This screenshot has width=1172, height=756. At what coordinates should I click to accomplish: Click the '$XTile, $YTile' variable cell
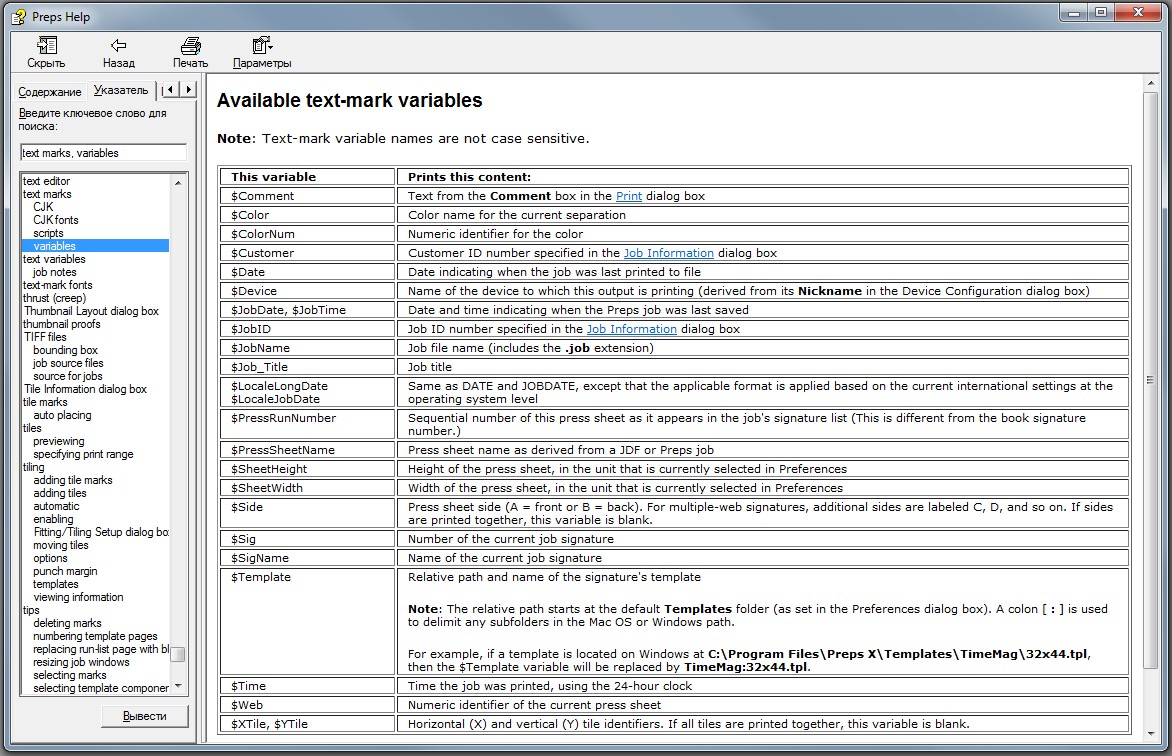pyautogui.click(x=307, y=724)
